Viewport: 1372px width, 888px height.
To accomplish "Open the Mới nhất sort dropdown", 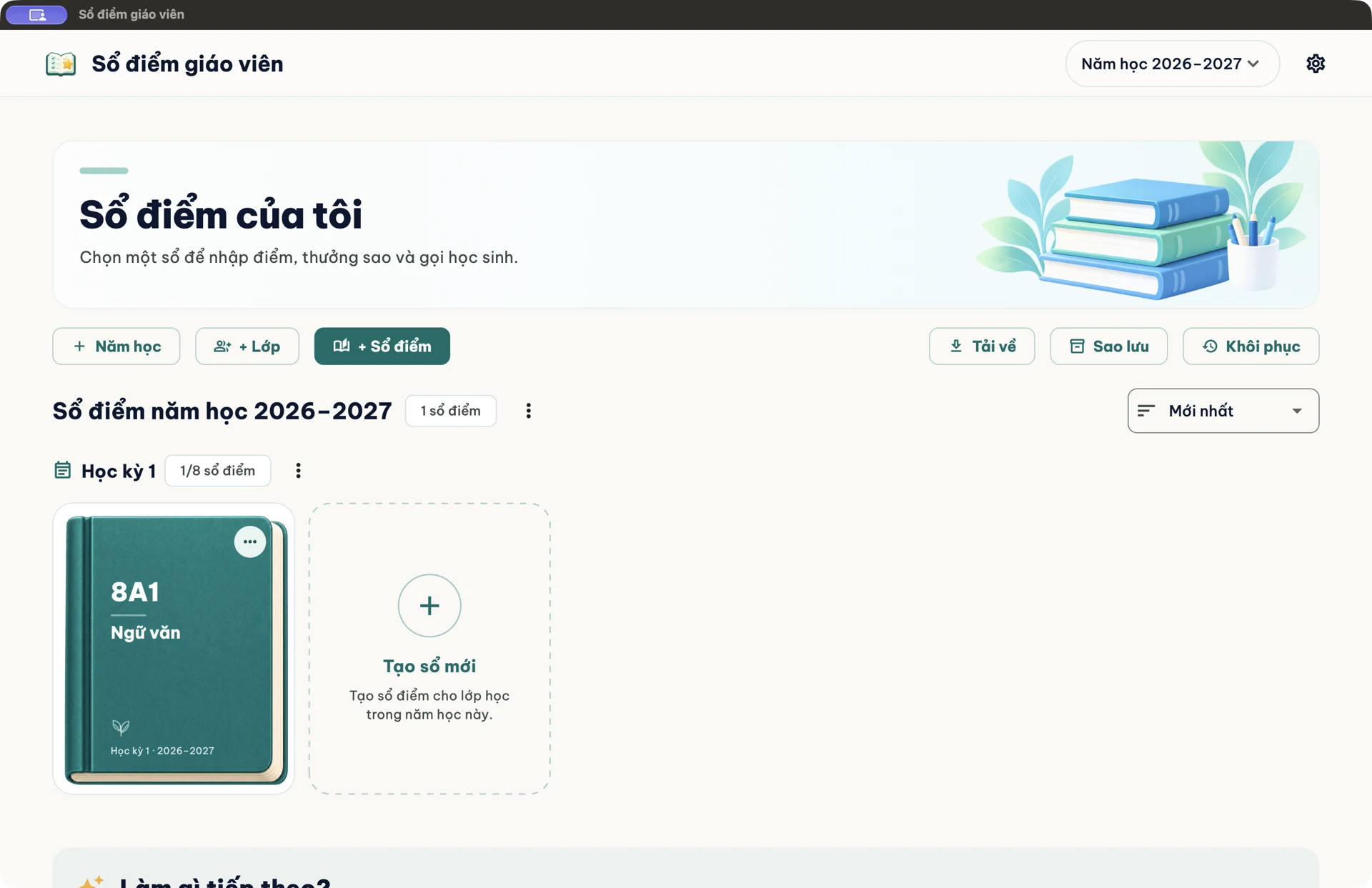I will click(x=1223, y=411).
